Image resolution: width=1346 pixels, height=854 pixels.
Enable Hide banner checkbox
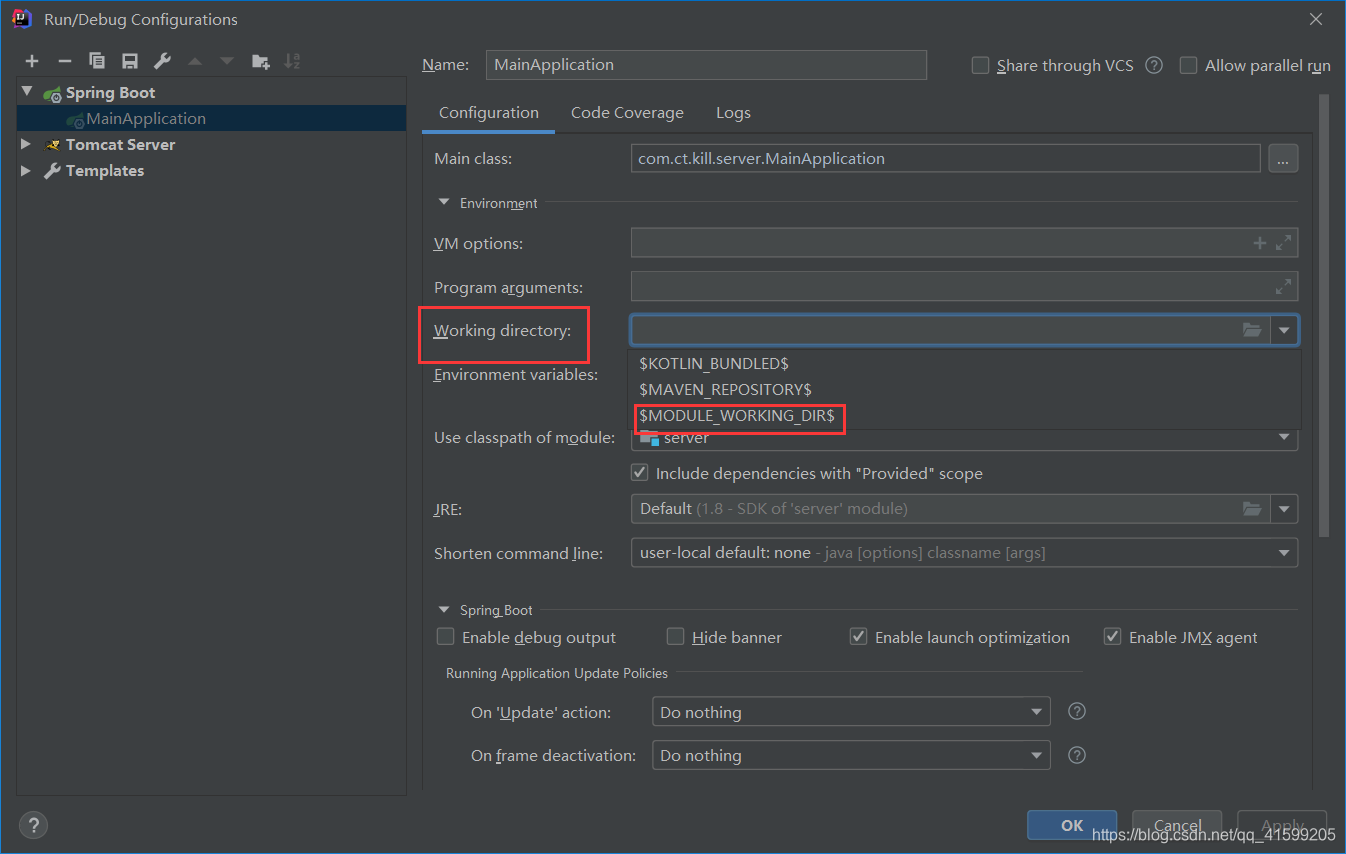tap(675, 637)
